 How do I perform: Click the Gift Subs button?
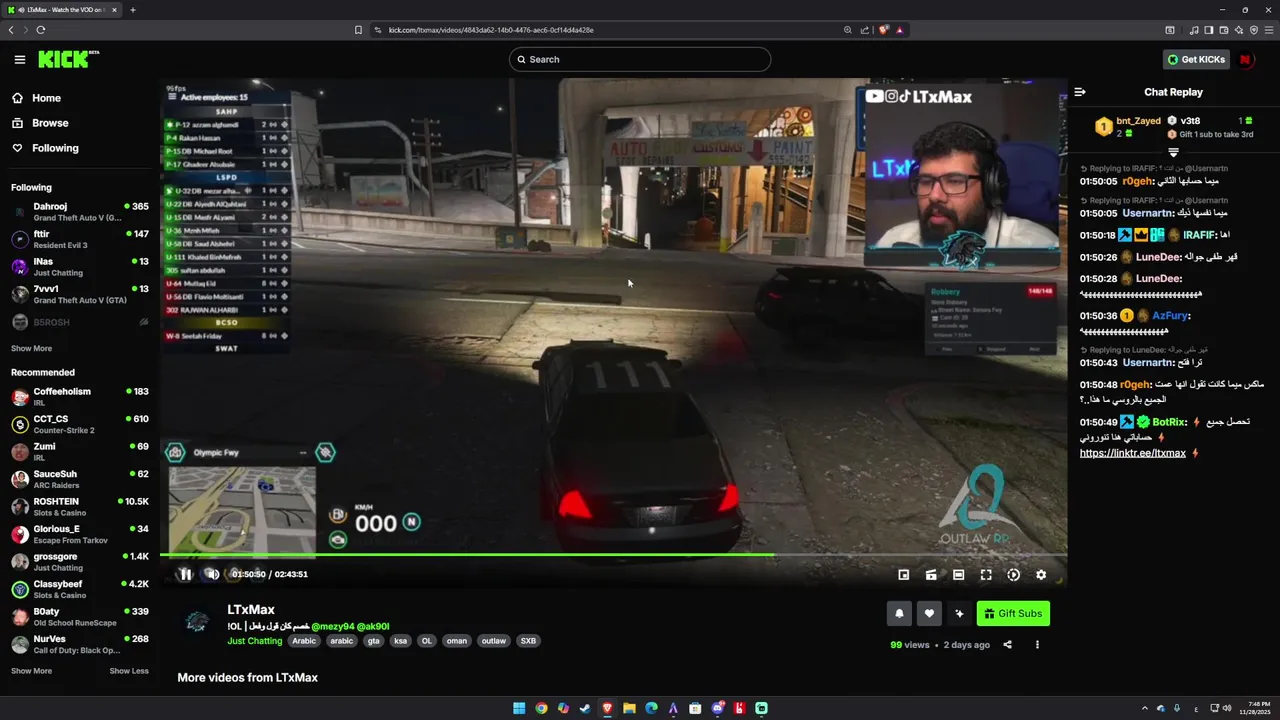tap(1013, 614)
